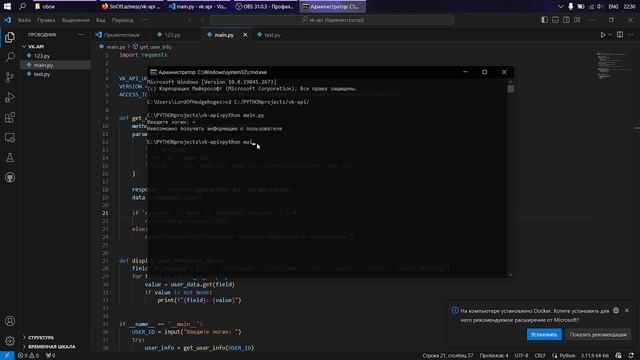Run the Python file with the play icon
This screenshot has height=360, width=640.
[602, 35]
